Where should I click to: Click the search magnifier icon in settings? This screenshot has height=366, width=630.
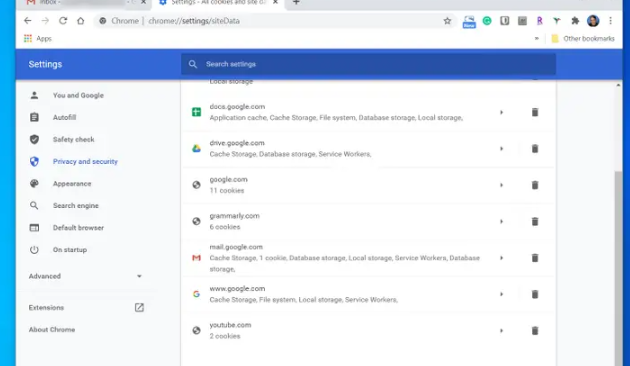click(193, 64)
